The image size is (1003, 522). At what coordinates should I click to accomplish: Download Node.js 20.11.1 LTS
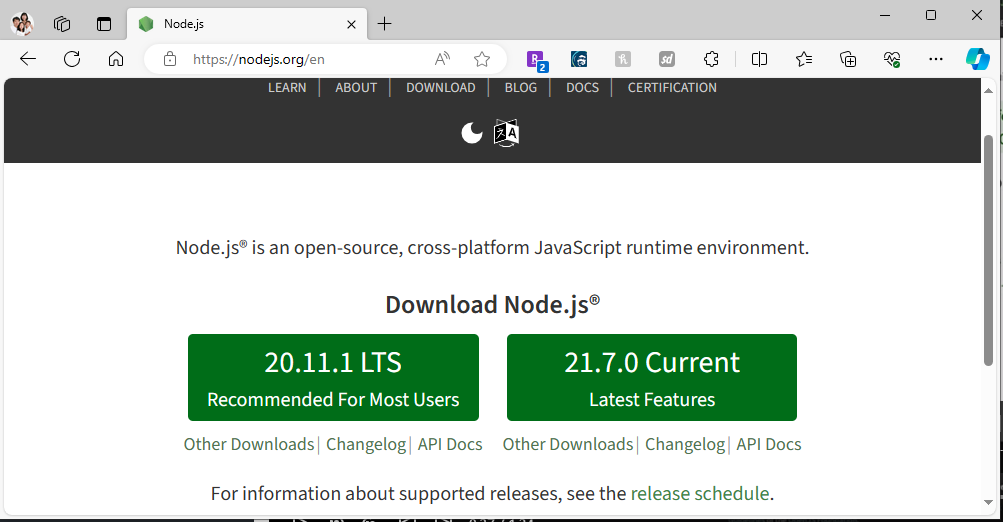(333, 377)
